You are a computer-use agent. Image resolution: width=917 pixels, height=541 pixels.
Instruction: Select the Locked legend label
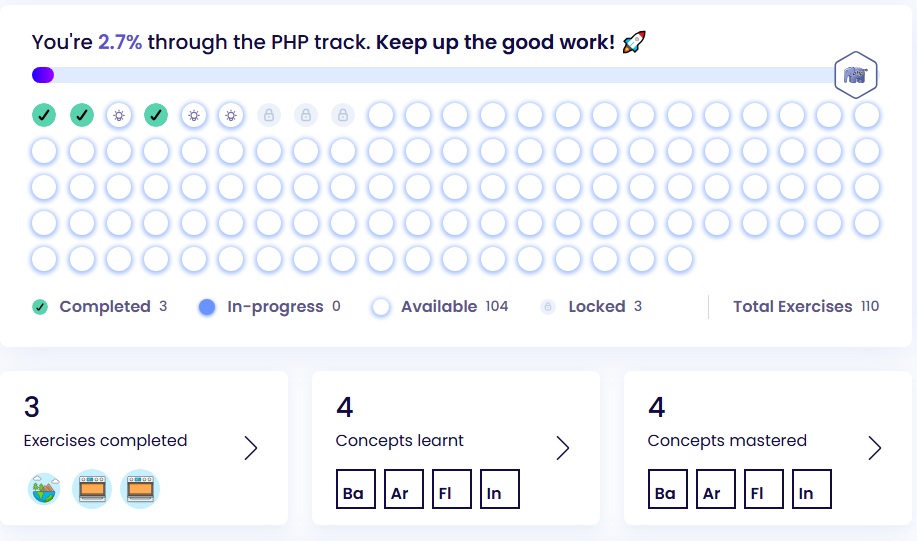pos(596,307)
